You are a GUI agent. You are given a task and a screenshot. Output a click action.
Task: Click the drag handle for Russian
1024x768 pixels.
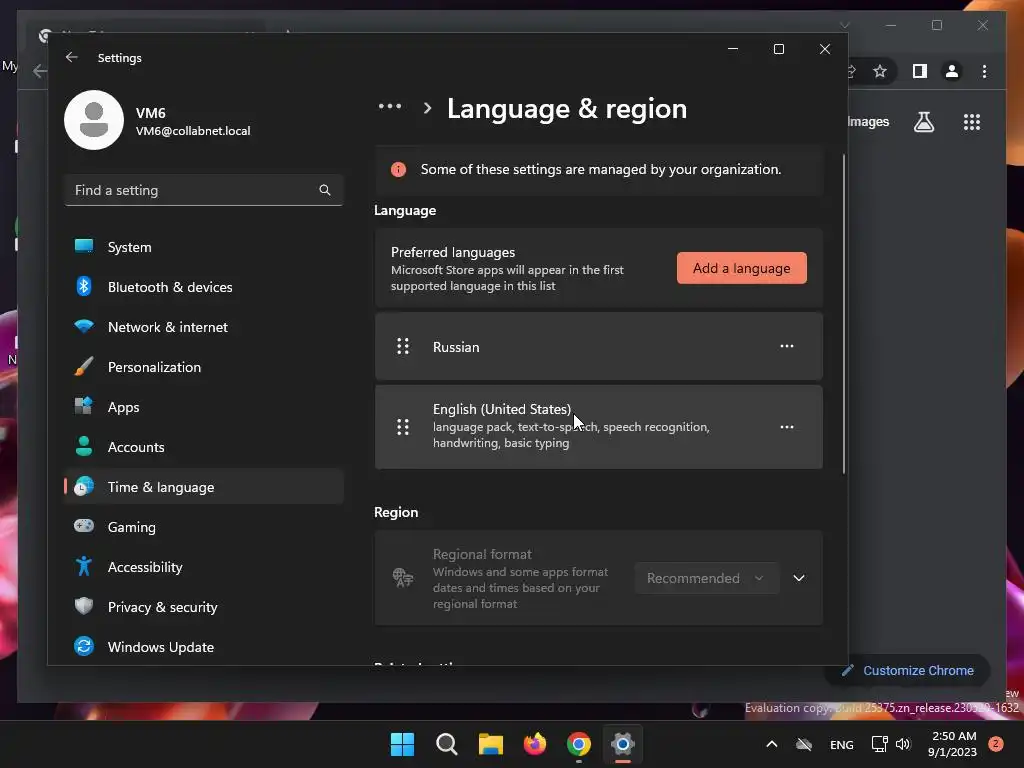pos(403,346)
